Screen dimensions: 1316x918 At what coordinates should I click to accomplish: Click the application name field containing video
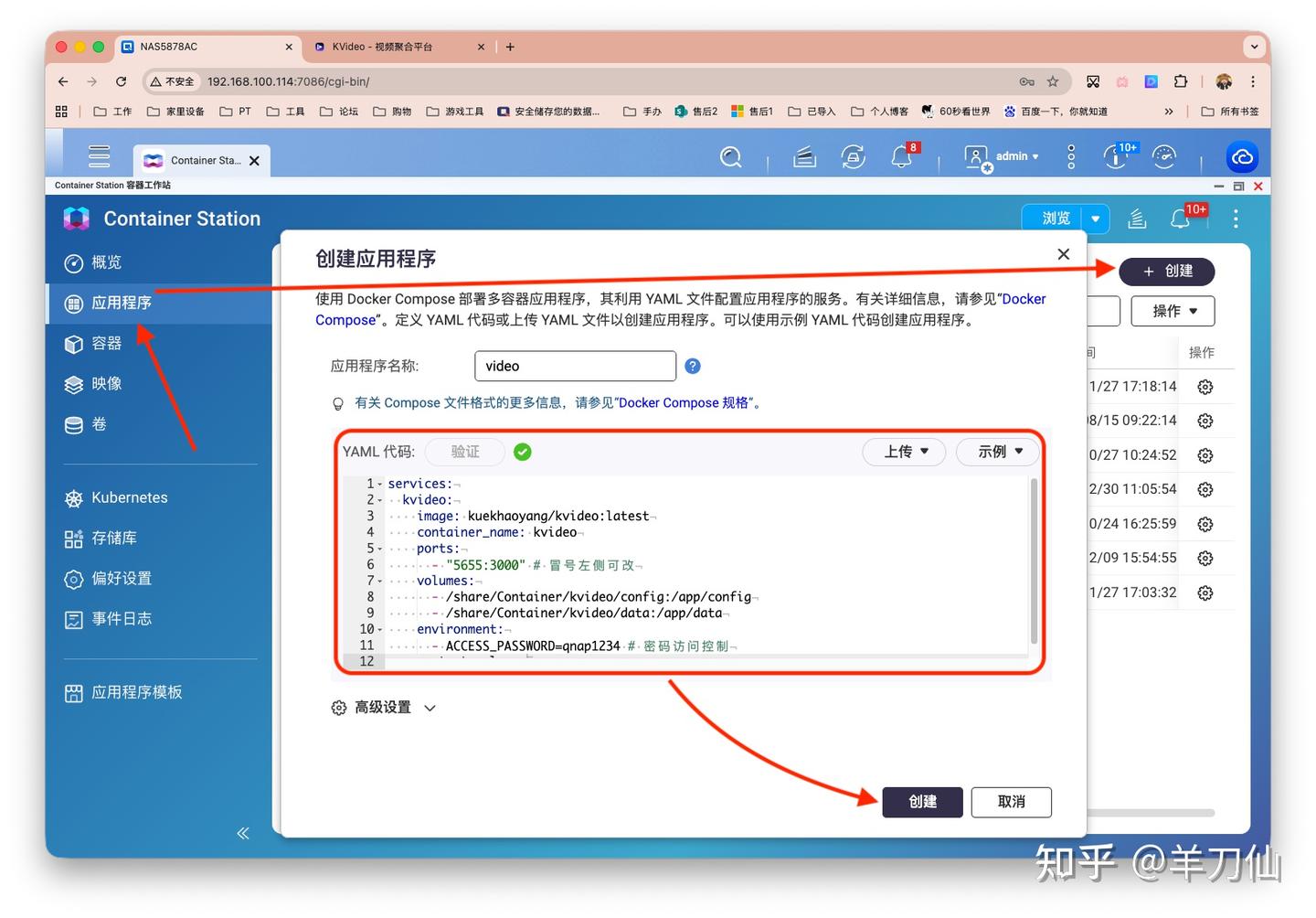tap(575, 366)
